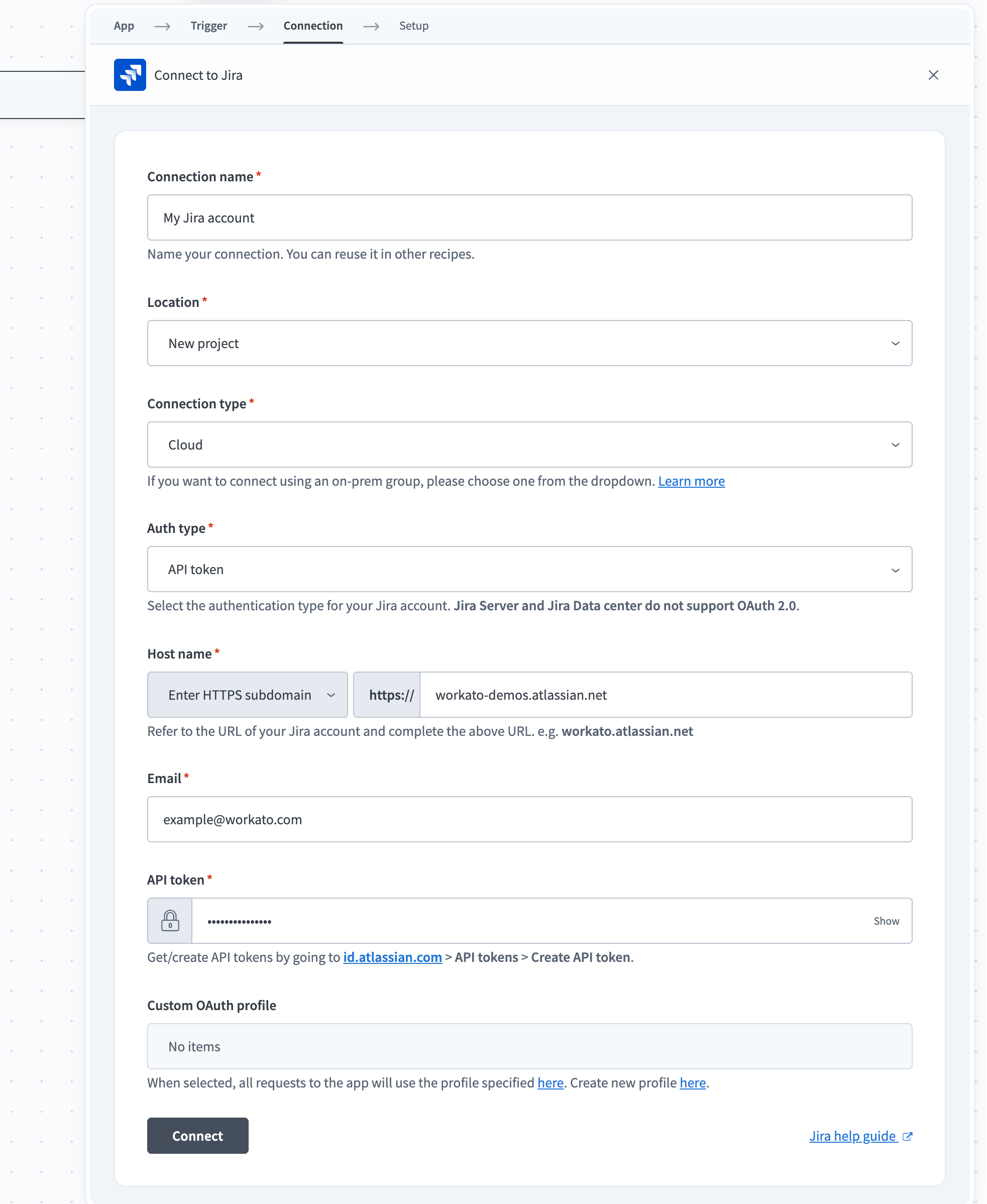Open the Enter HTTPS subdomain dropdown
The height and width of the screenshot is (1204, 987).
[x=247, y=695]
